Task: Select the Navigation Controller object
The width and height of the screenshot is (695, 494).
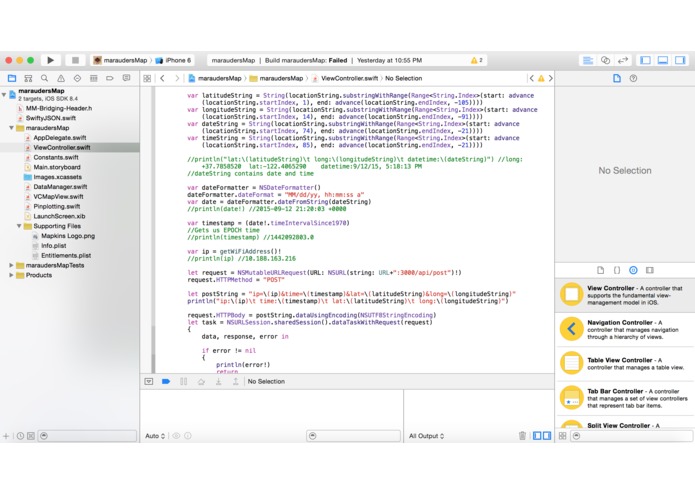Action: pos(625,329)
